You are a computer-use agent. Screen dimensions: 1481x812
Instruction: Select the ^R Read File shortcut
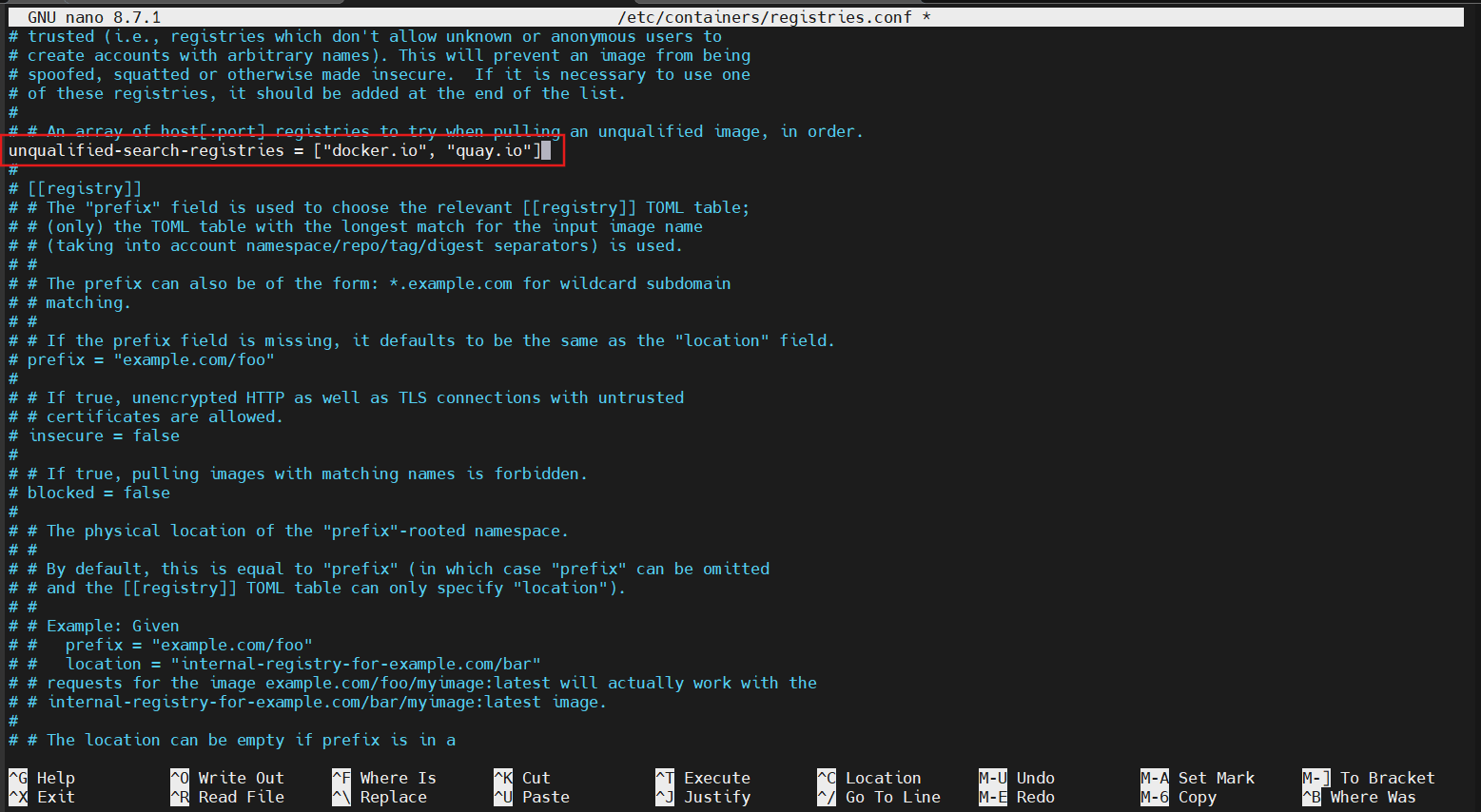click(227, 797)
